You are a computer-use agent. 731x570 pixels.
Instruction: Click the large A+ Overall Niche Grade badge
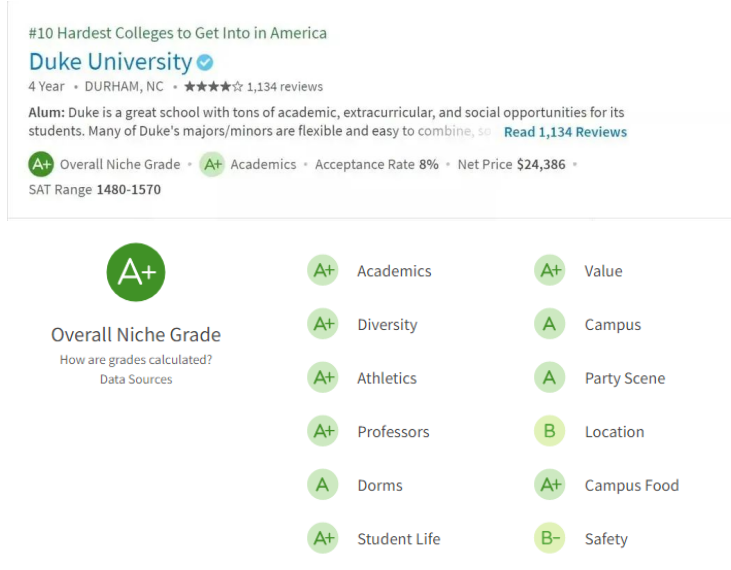(136, 272)
